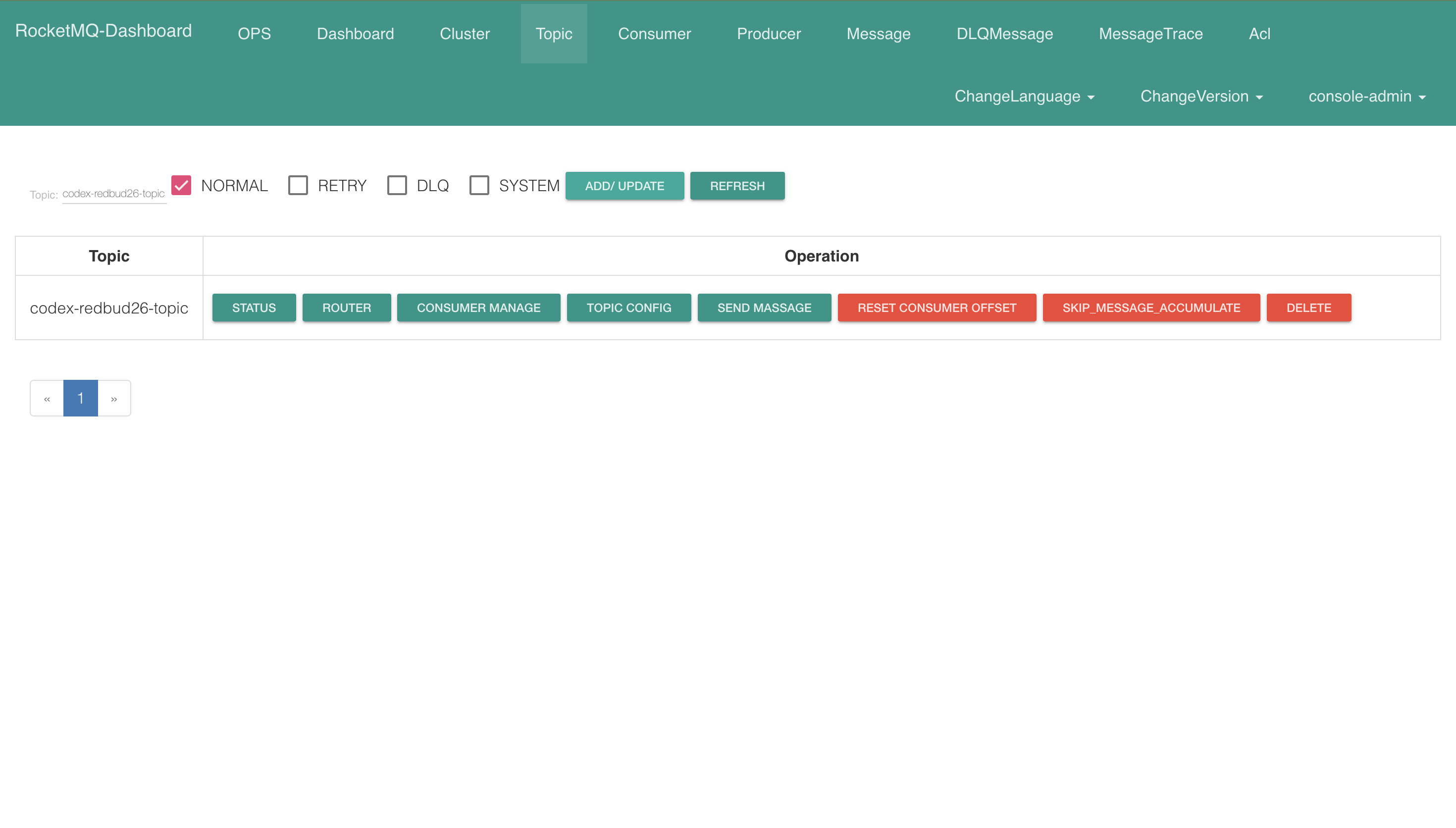Go to previous page of results
The height and width of the screenshot is (828, 1456).
pyautogui.click(x=47, y=398)
